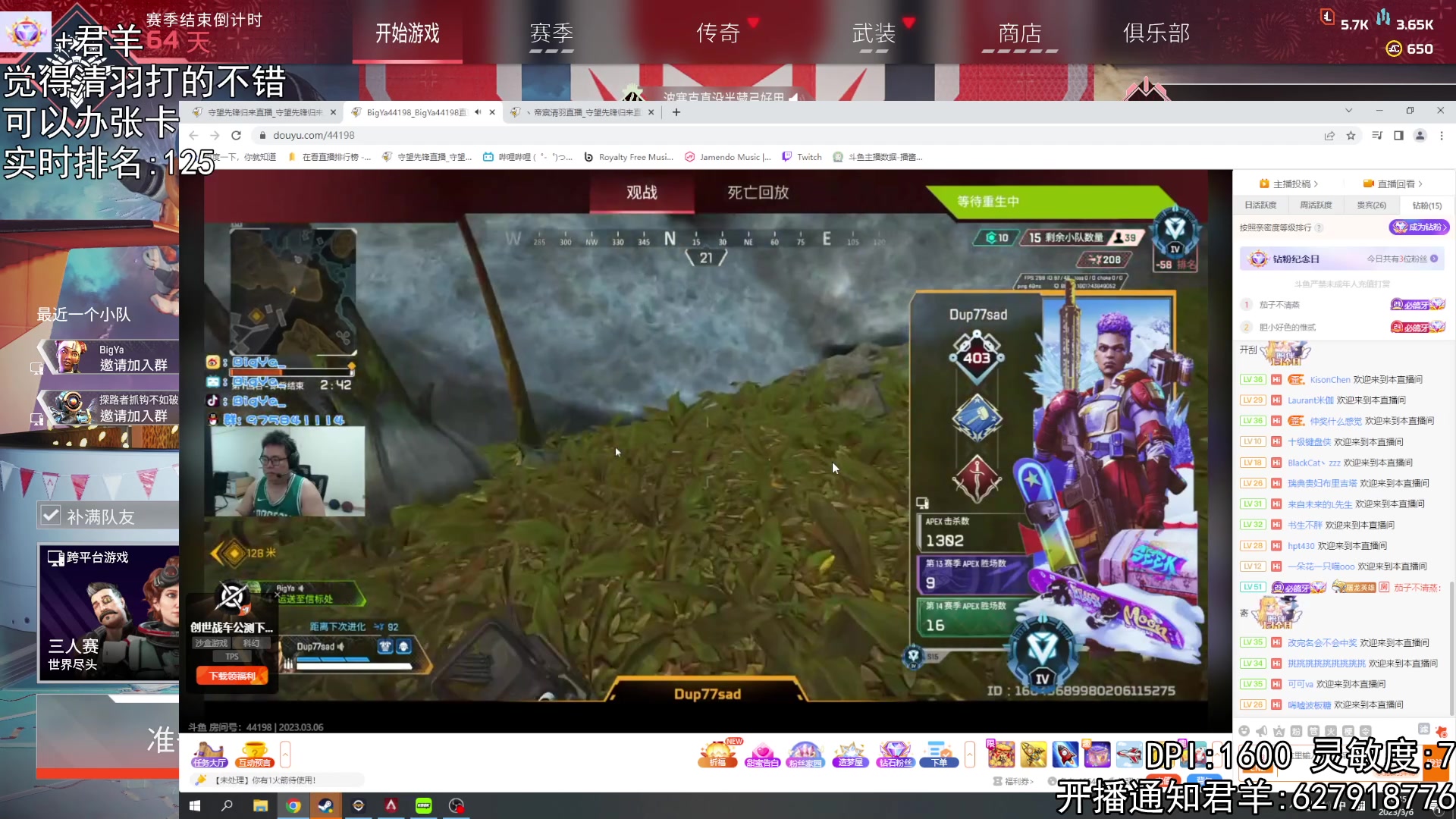Reload the douyu page
Viewport: 1456px width, 819px height.
click(236, 135)
